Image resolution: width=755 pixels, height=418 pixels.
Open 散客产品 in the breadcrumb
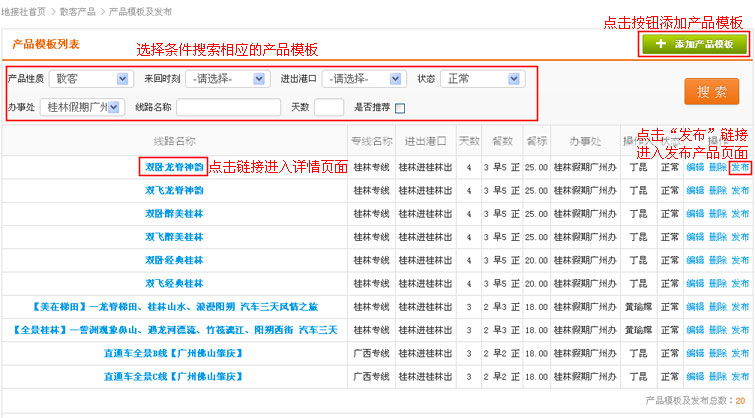79,10
